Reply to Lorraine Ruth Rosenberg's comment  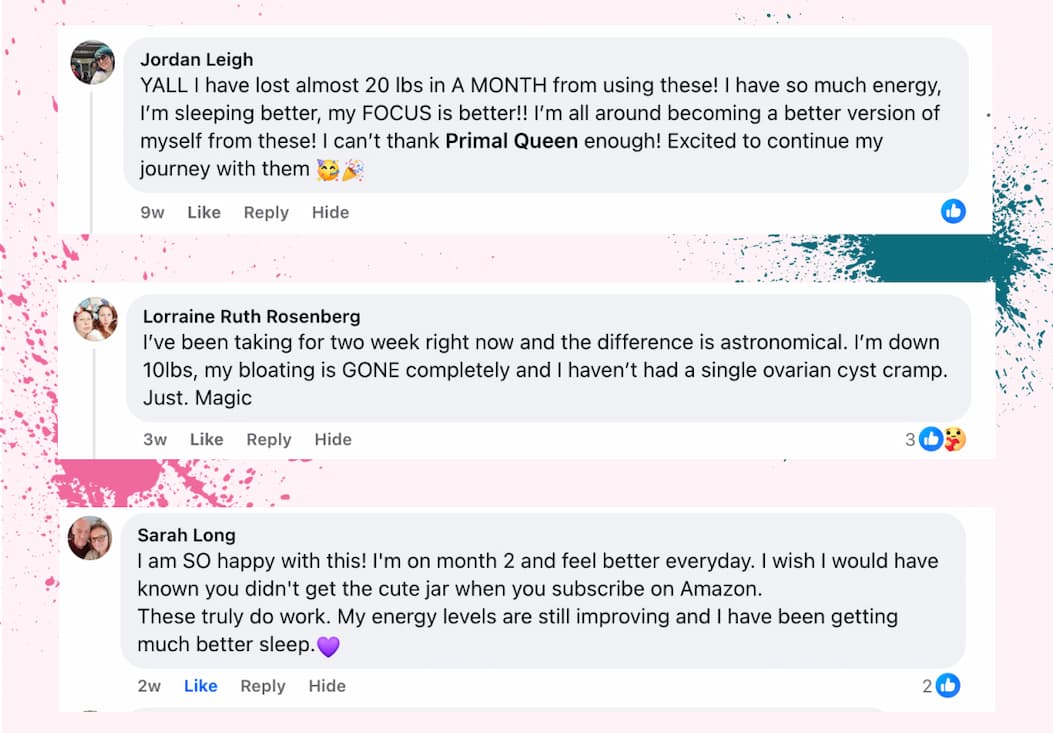coord(269,439)
